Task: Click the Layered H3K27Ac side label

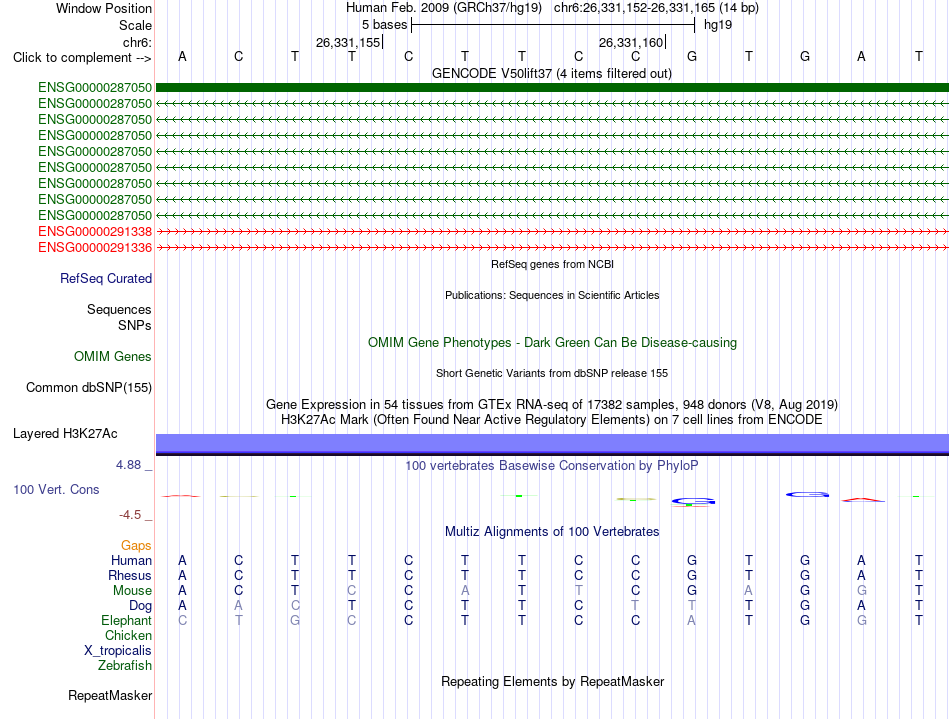Action: pos(65,434)
